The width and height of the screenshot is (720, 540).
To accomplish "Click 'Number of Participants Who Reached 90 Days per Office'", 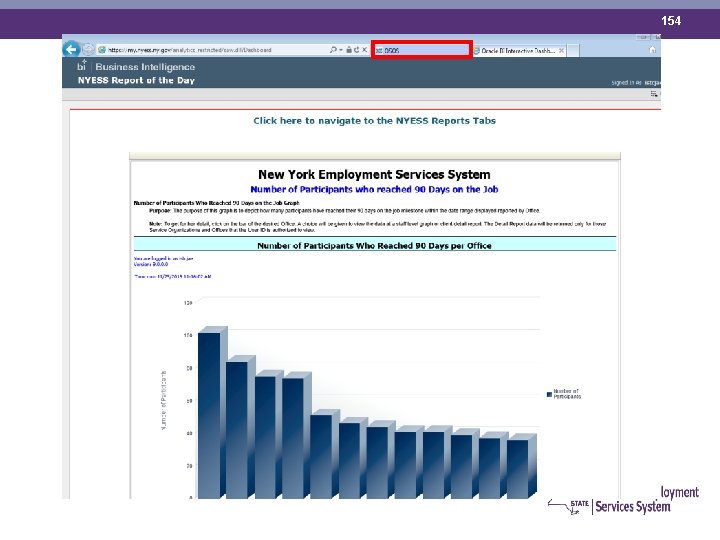I will [x=374, y=246].
